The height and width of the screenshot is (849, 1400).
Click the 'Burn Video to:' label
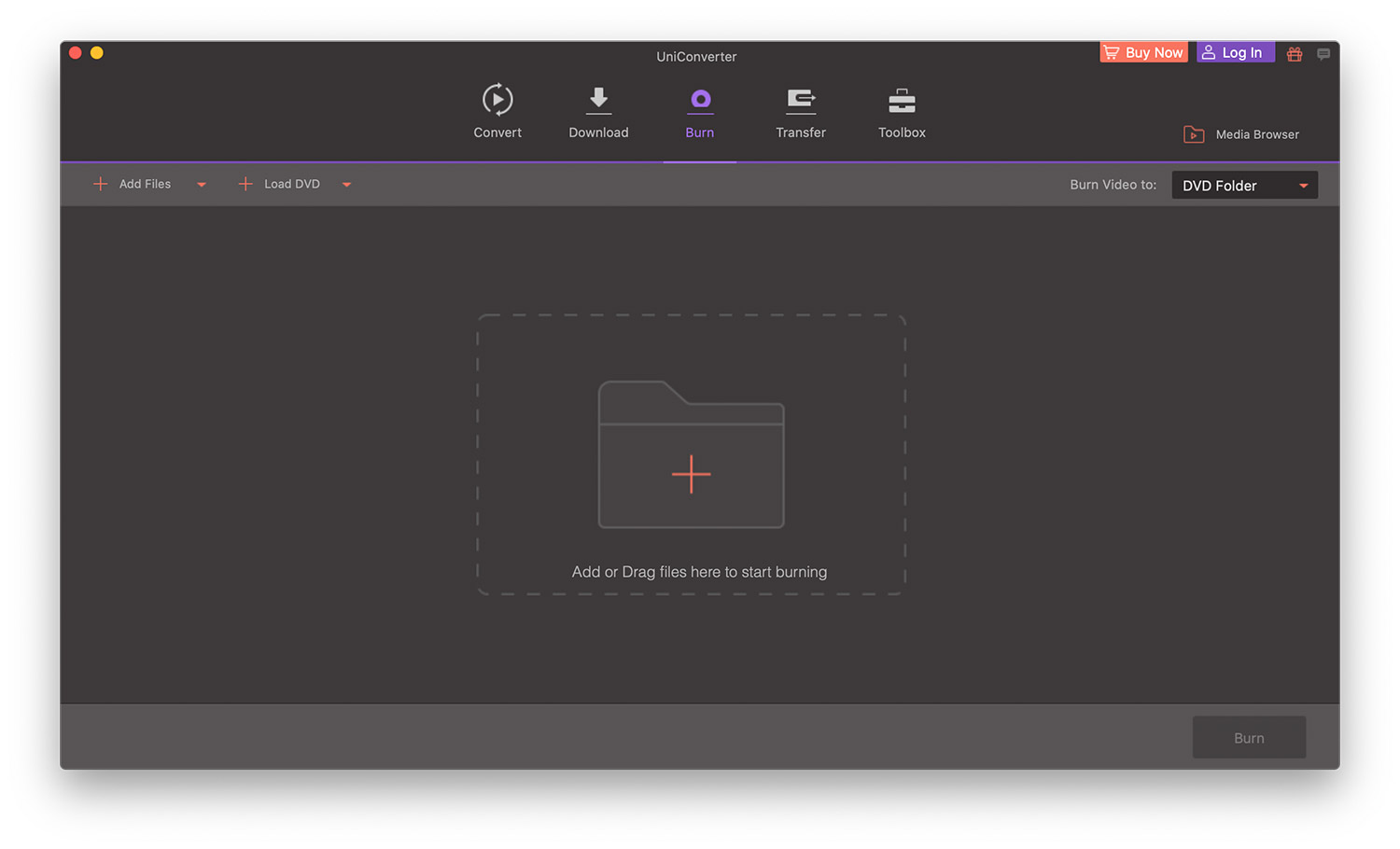click(x=1113, y=185)
